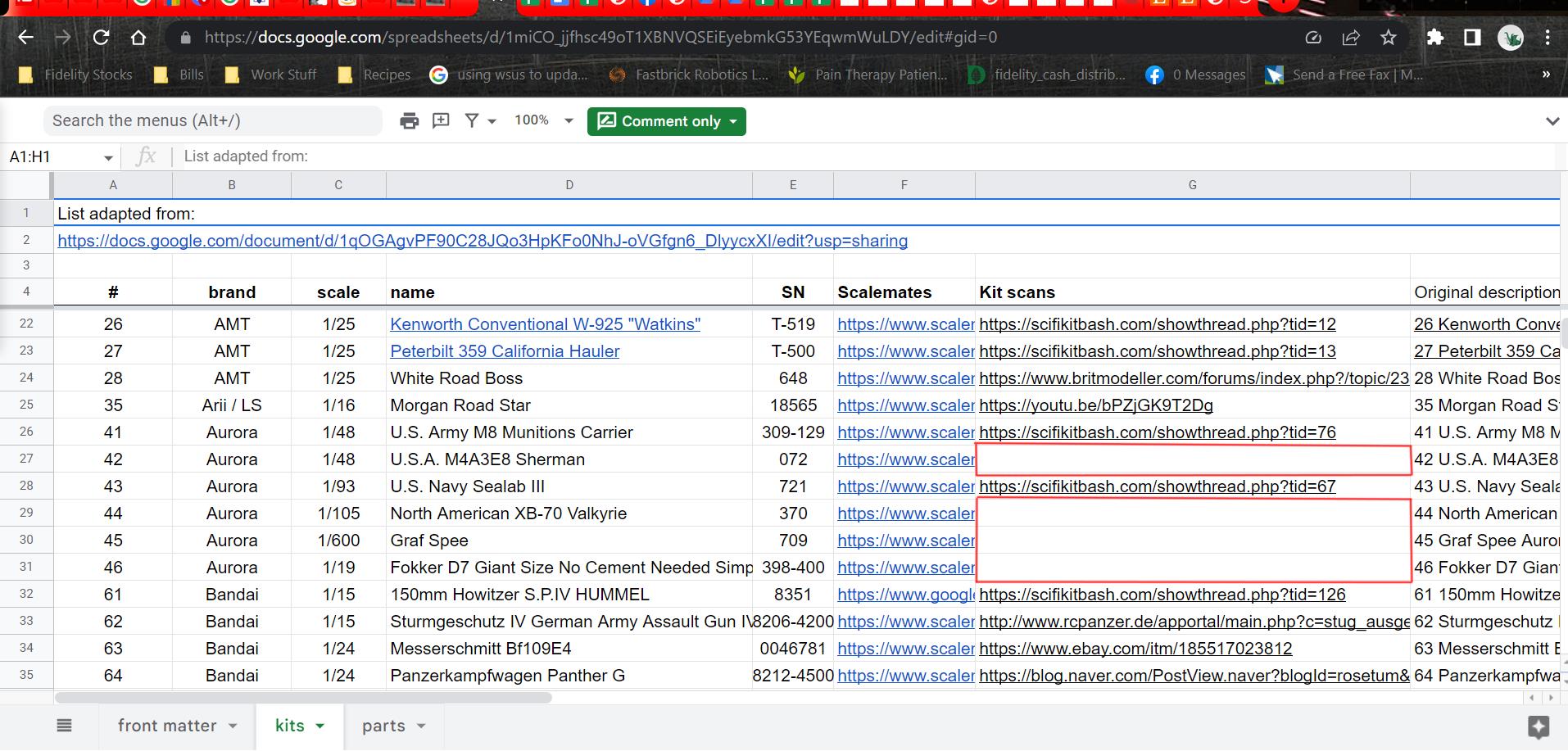Viewport: 1568px width, 751px height.
Task: Open the Work Stuff bookmark folder
Action: (270, 75)
